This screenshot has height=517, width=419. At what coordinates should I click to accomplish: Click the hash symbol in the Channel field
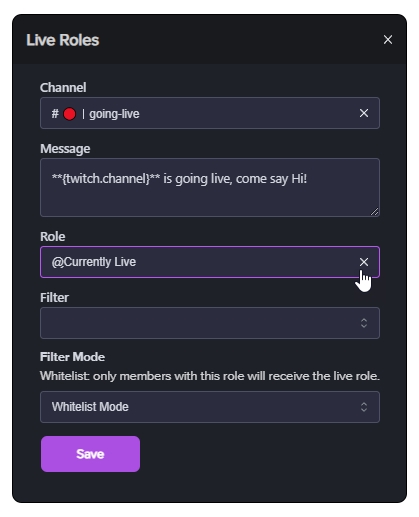coord(55,114)
